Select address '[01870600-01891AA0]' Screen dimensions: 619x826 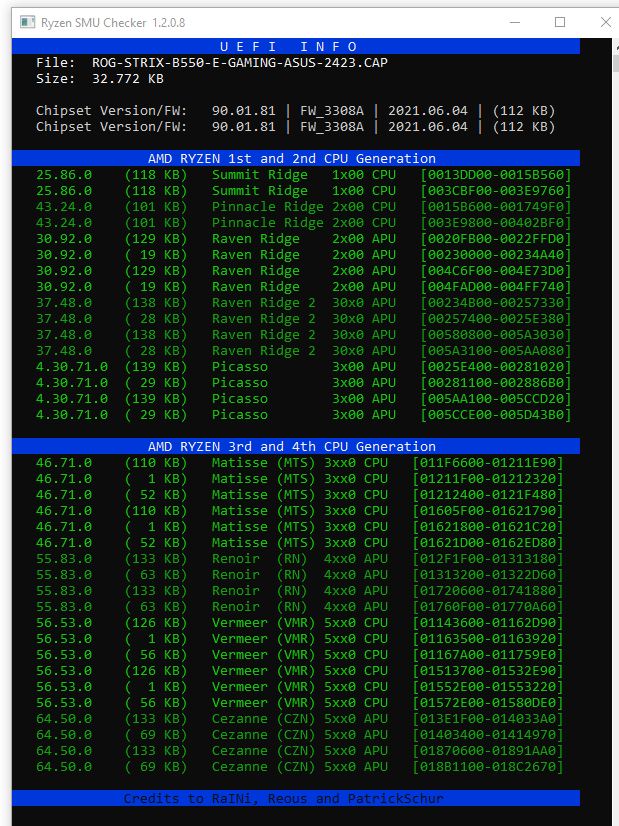[488, 751]
